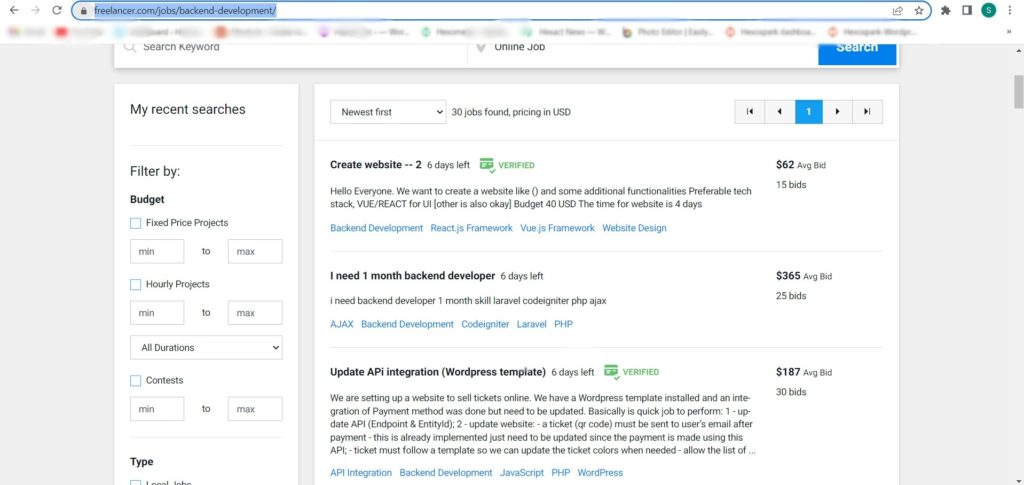Screen dimensions: 1024x485
Task: Select page 1 in pagination
Action: tap(808, 112)
